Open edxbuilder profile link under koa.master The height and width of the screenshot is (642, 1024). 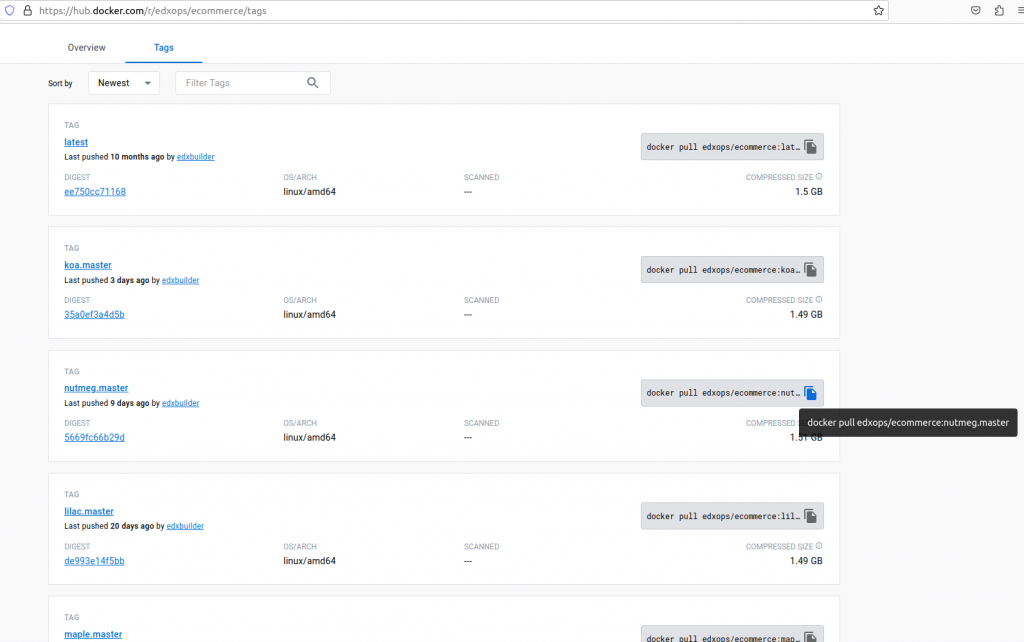tap(180, 280)
